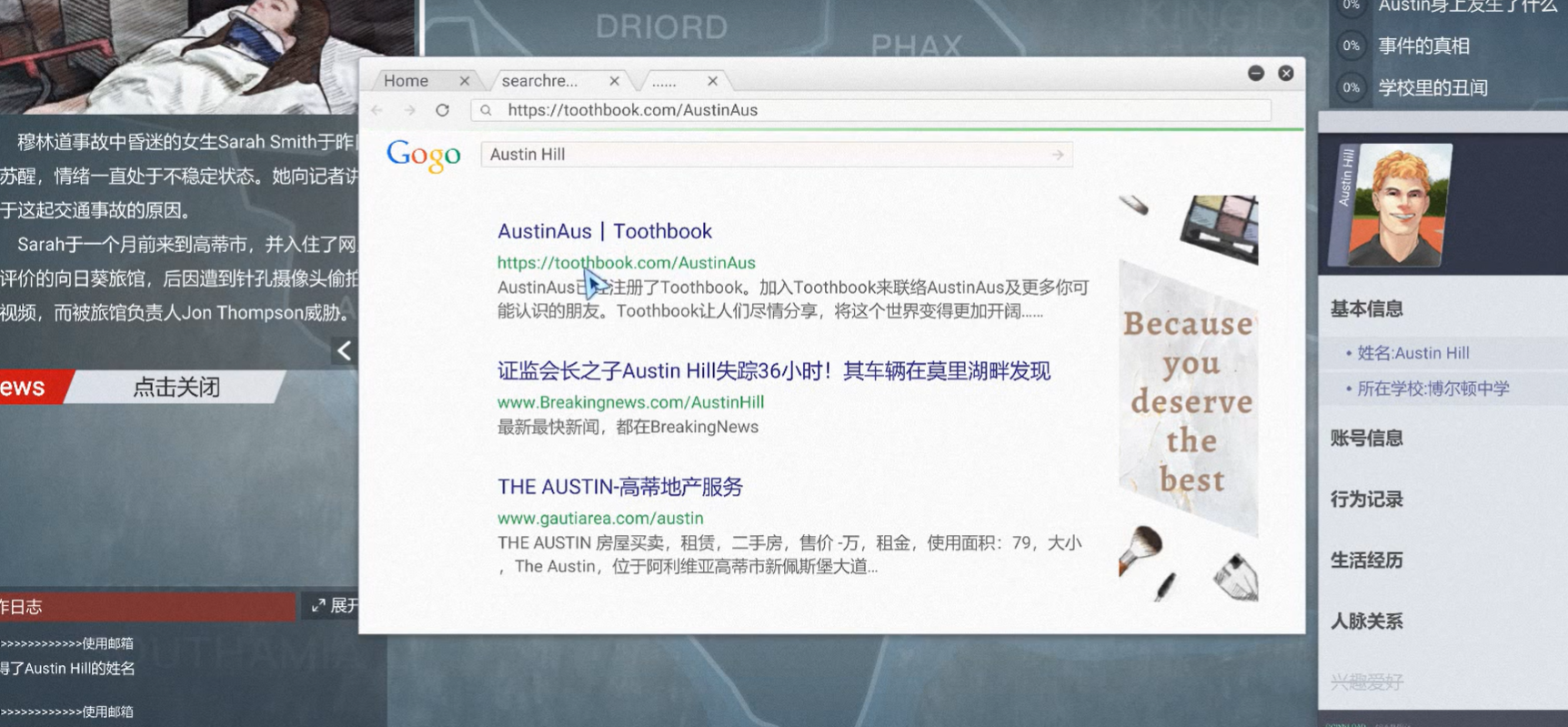Click the 最新最快新闻 BreakingNews snippet
Screen dimensions: 1568x727
point(628,427)
